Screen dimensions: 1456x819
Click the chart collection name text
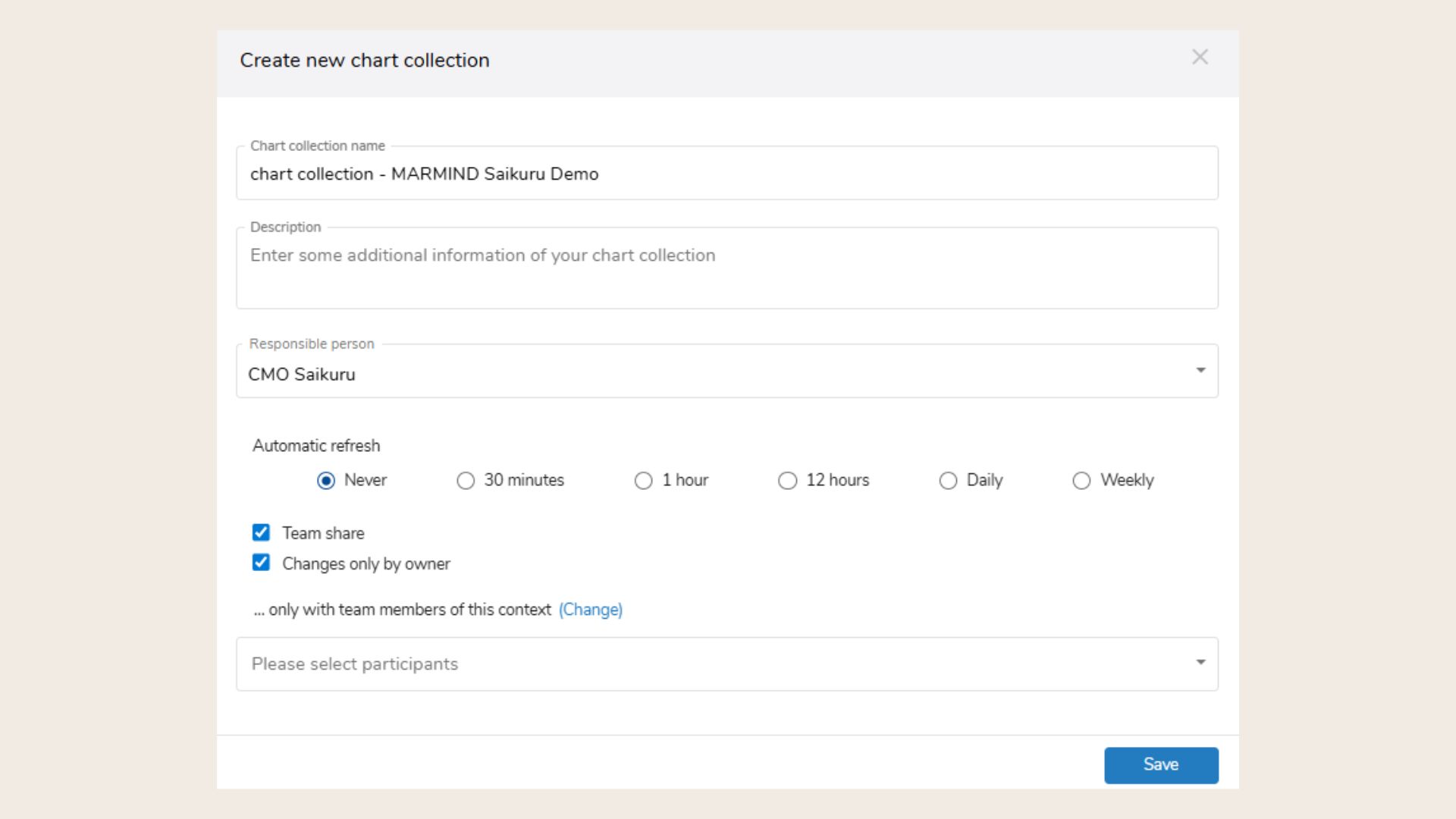424,174
